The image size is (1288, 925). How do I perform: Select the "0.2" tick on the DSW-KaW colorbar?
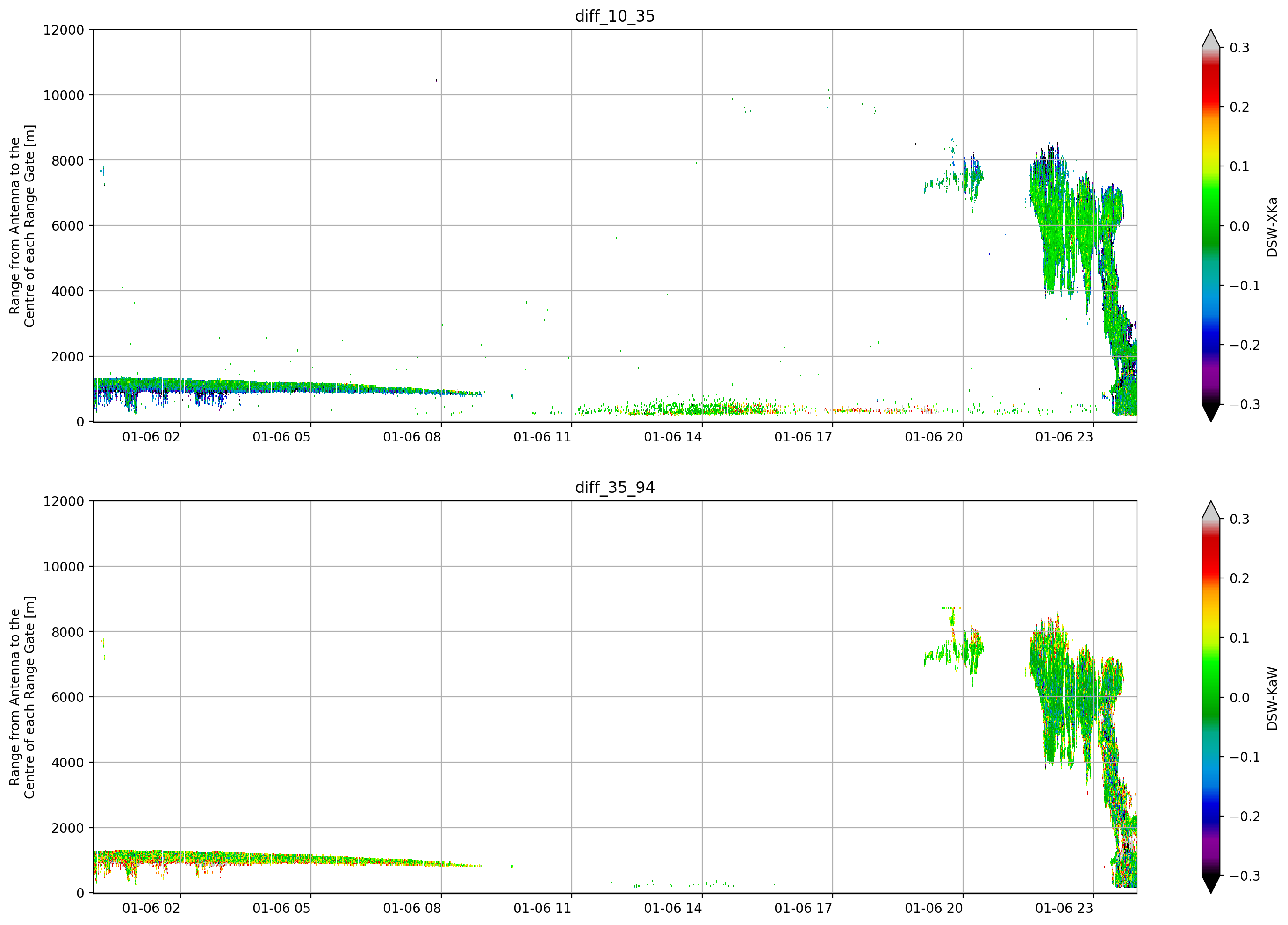(x=1240, y=578)
